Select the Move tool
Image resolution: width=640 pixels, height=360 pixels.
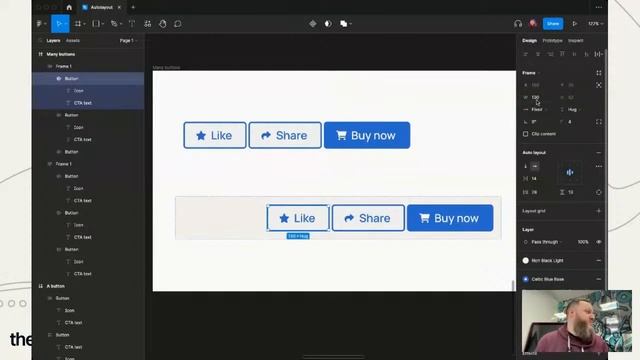coord(59,24)
